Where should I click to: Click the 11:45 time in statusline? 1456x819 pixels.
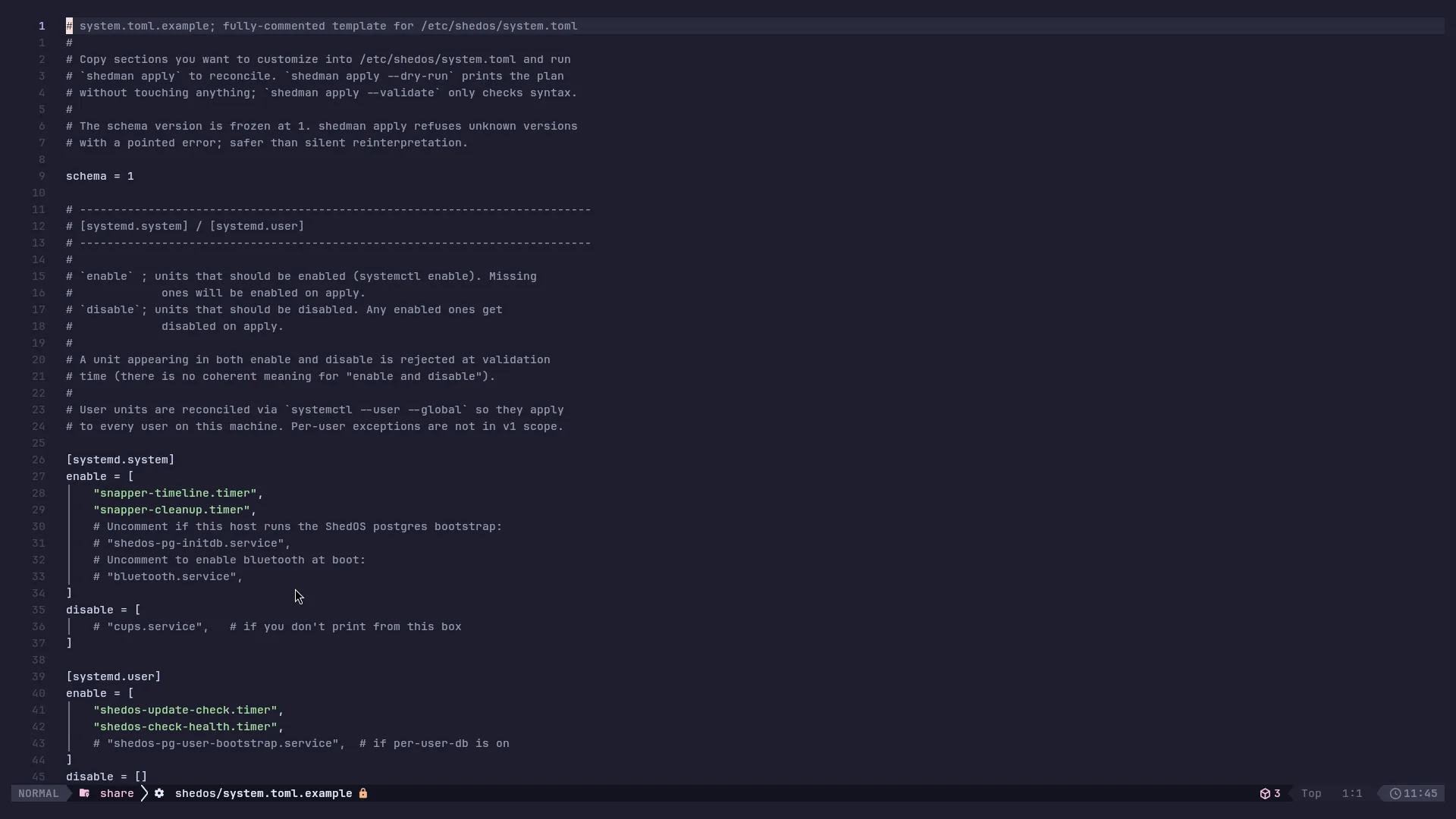tap(1420, 793)
